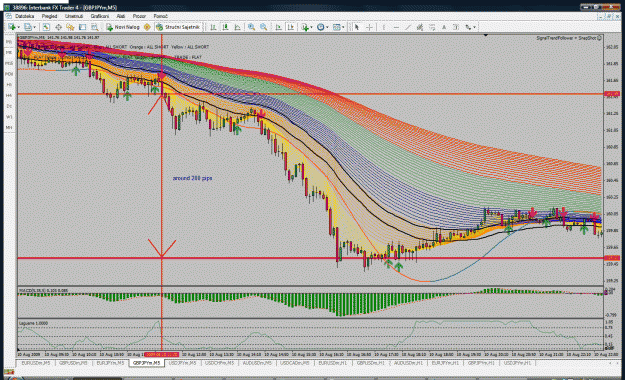This screenshot has width=625, height=380.
Task: Expand the profiles dropdown arrow
Action: (x=34, y=28)
